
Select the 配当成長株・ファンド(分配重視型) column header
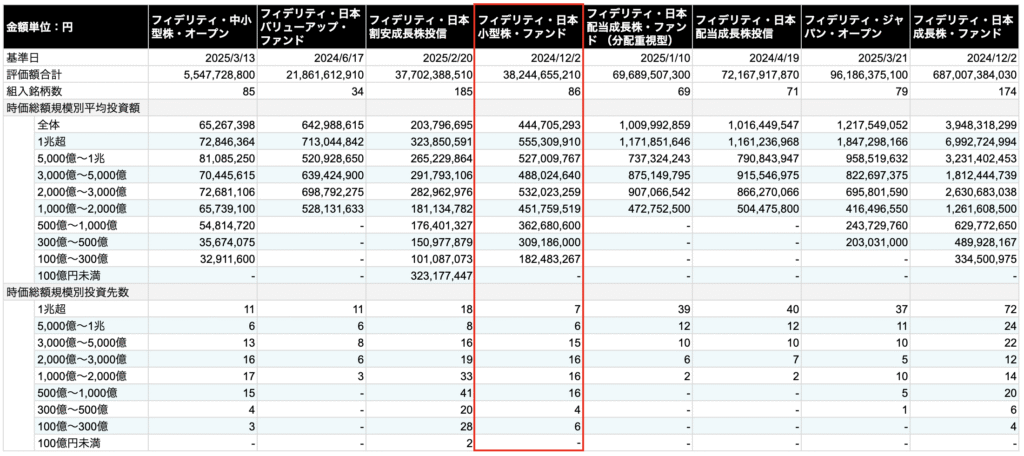[x=637, y=27]
